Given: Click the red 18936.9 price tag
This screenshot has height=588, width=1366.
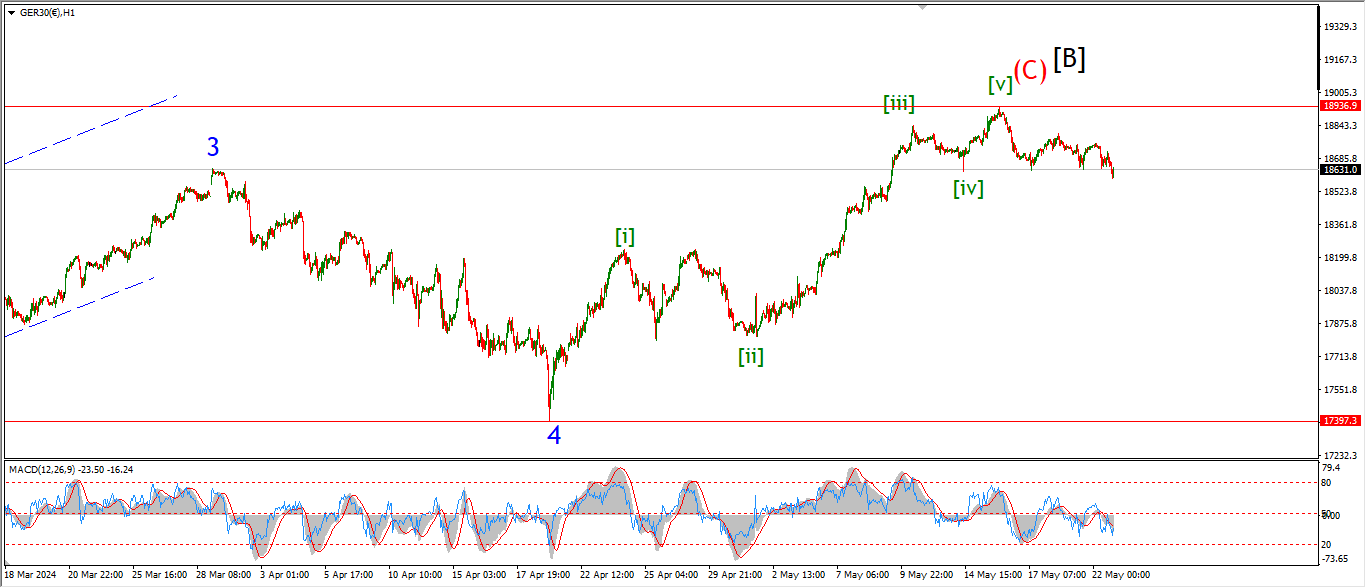Looking at the screenshot, I should [1339, 105].
